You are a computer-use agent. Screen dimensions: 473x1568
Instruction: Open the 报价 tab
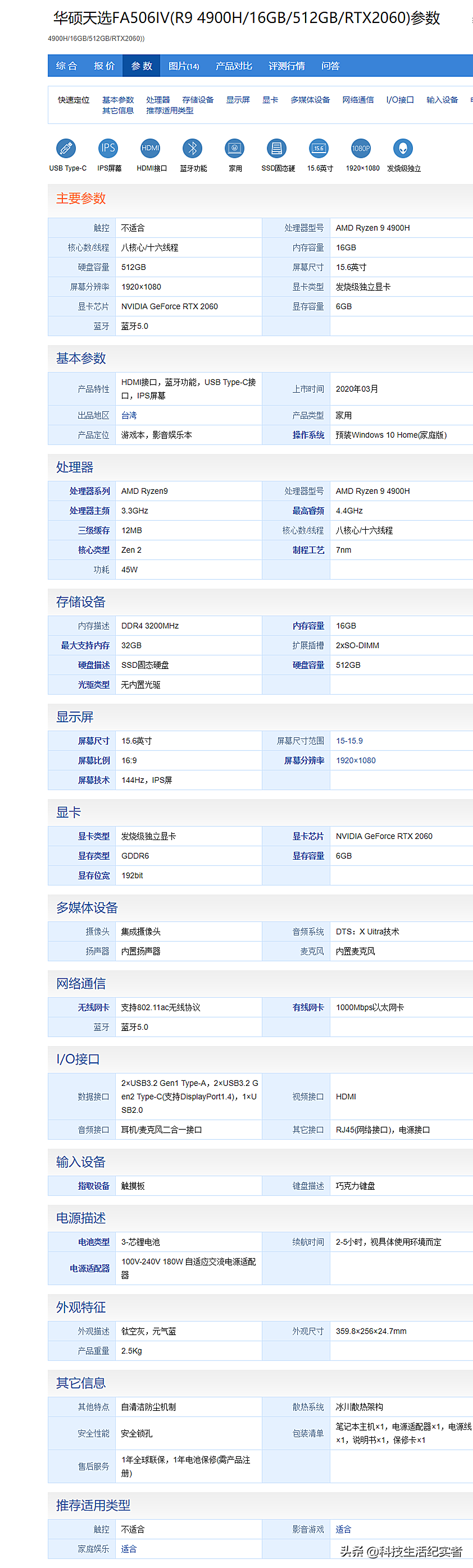tap(104, 66)
